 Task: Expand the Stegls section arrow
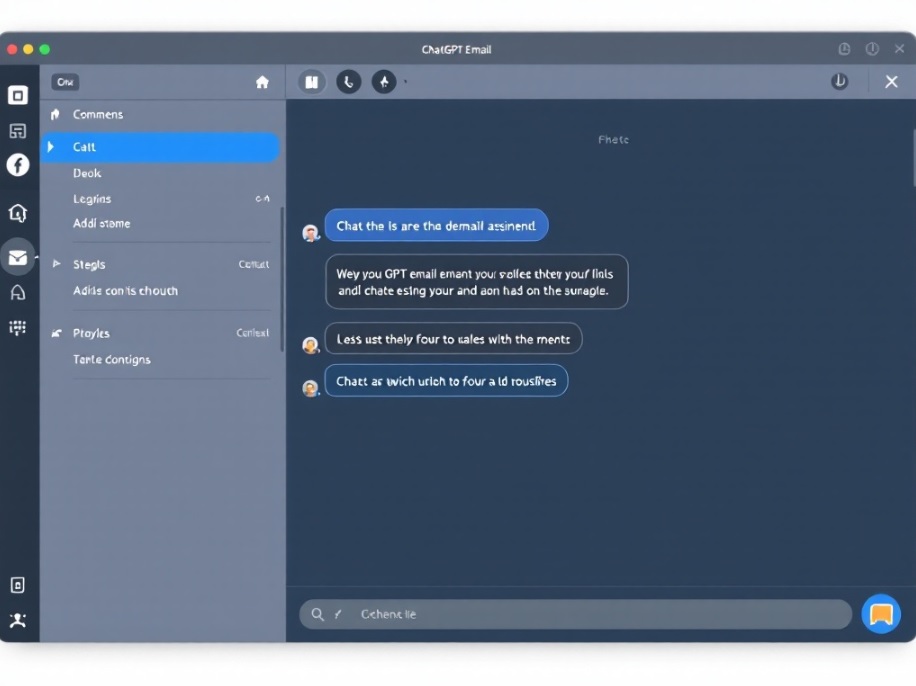click(56, 264)
